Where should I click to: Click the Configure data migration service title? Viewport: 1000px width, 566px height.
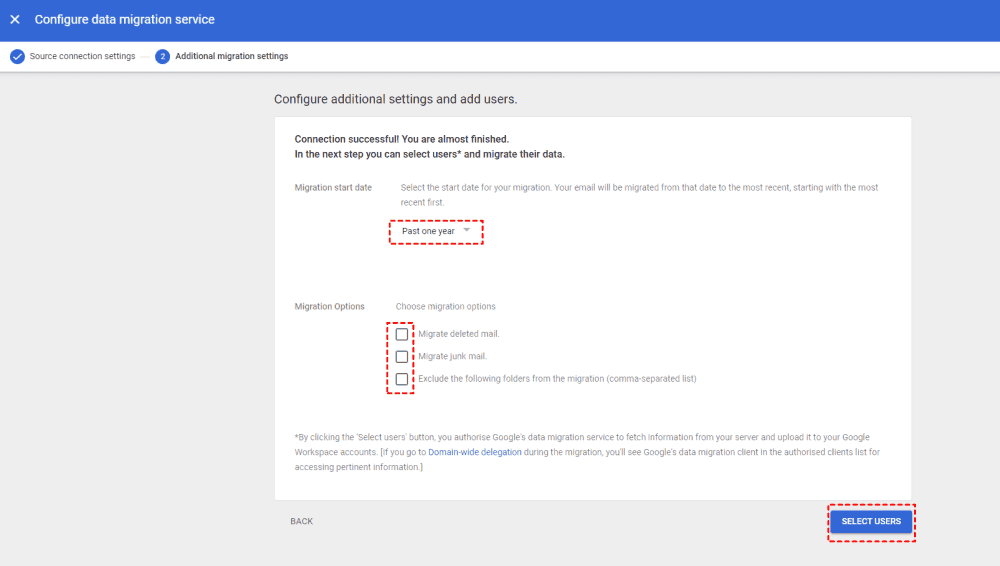[124, 20]
